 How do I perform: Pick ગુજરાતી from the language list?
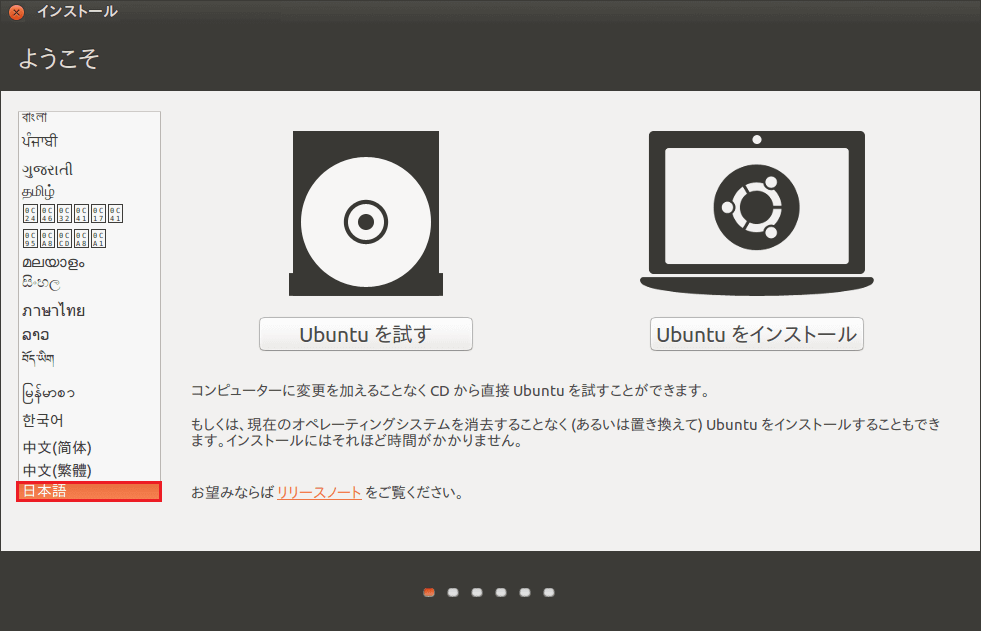[x=47, y=170]
